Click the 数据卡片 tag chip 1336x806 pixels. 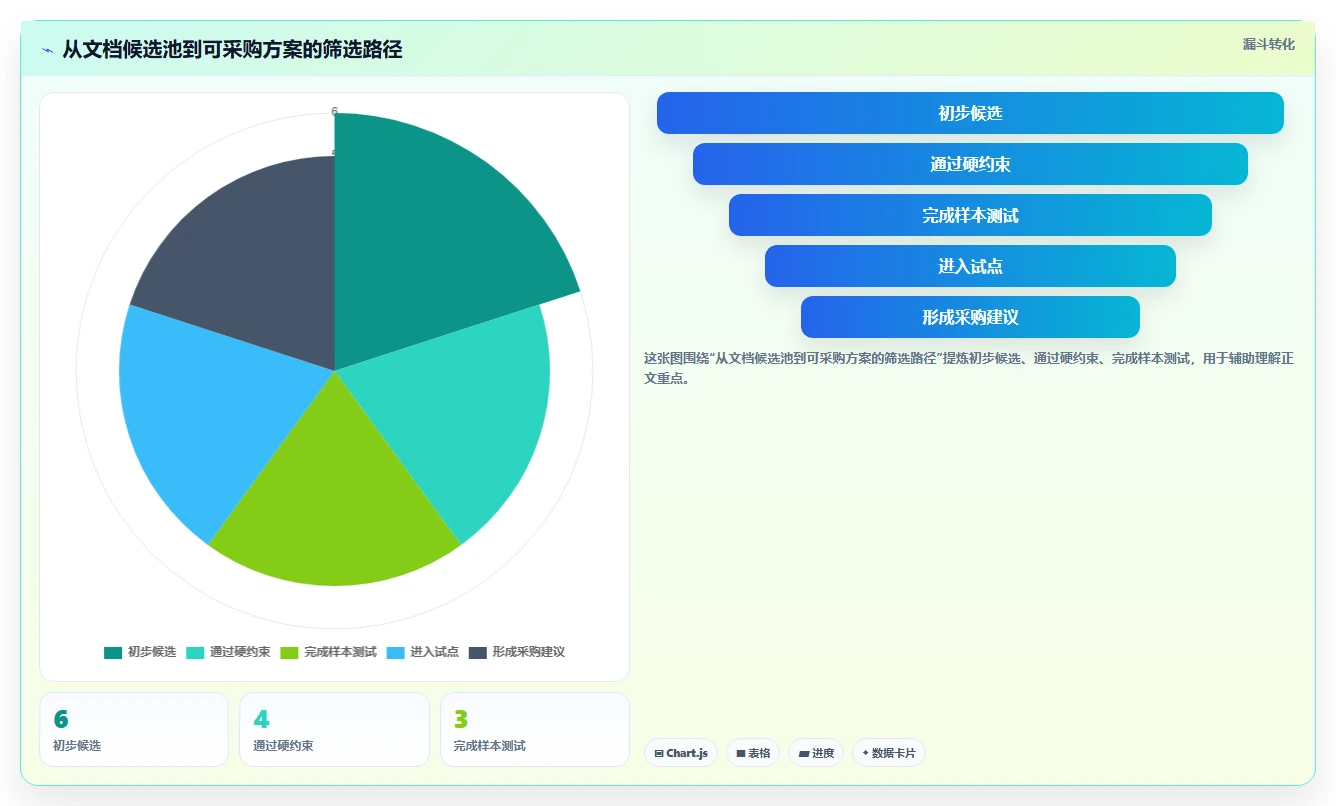(889, 753)
